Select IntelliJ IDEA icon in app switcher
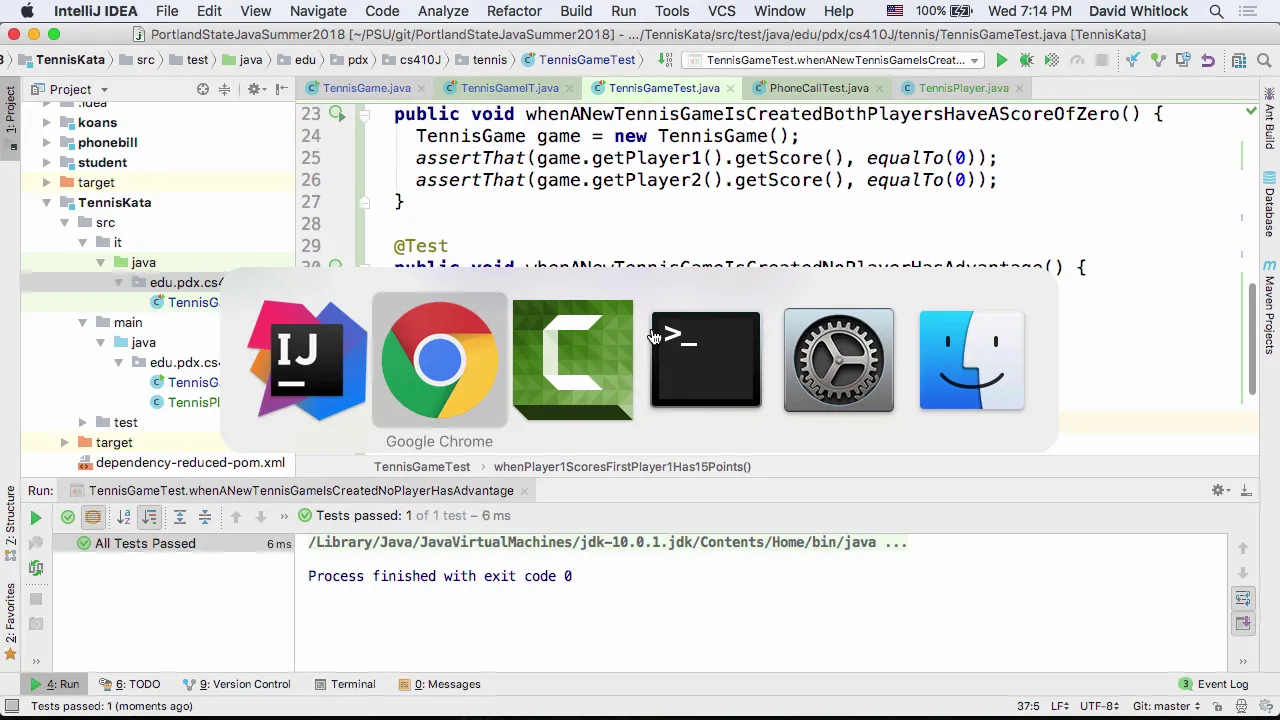Image resolution: width=1280 pixels, height=720 pixels. tap(307, 360)
